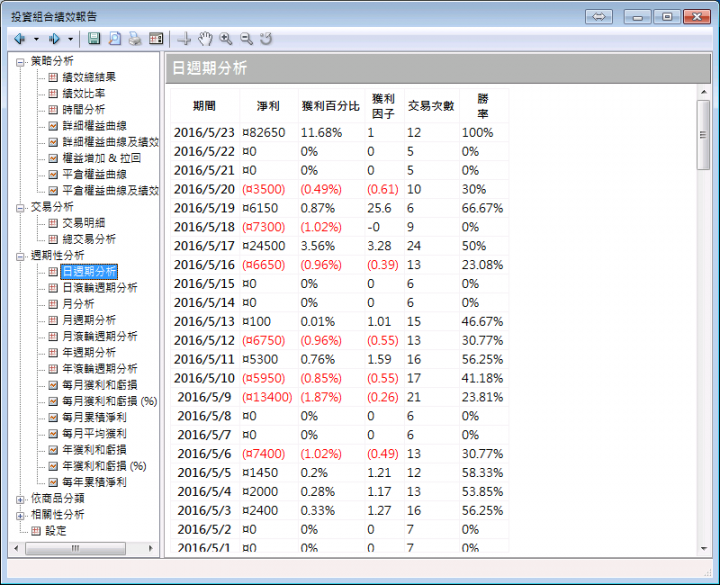Image resolution: width=720 pixels, height=585 pixels.
Task: Open 年滾輪週期分析 report
Action: point(100,368)
